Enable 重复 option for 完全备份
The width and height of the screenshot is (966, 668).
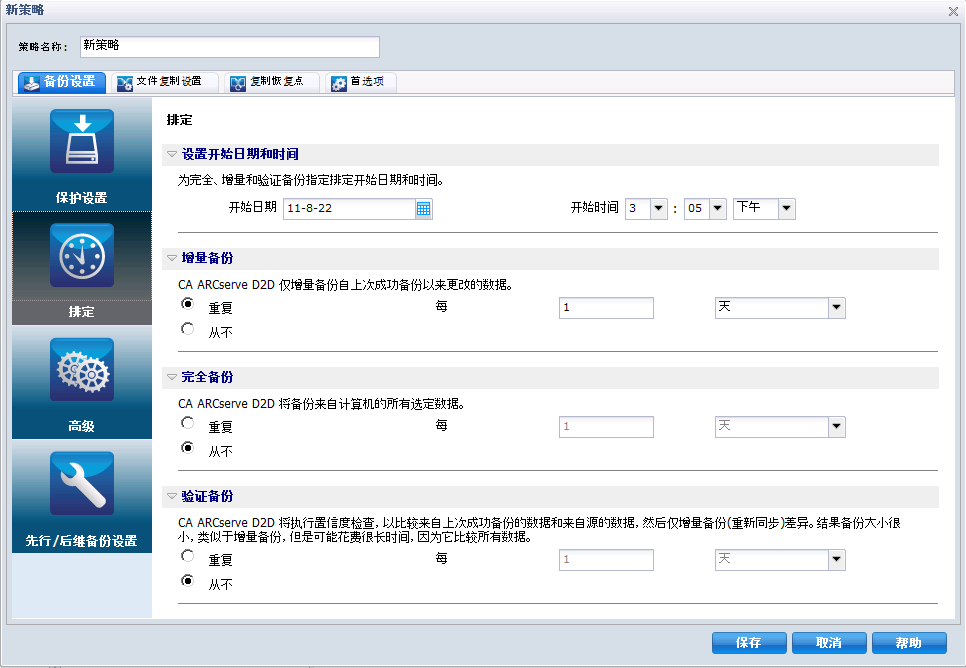pos(188,425)
